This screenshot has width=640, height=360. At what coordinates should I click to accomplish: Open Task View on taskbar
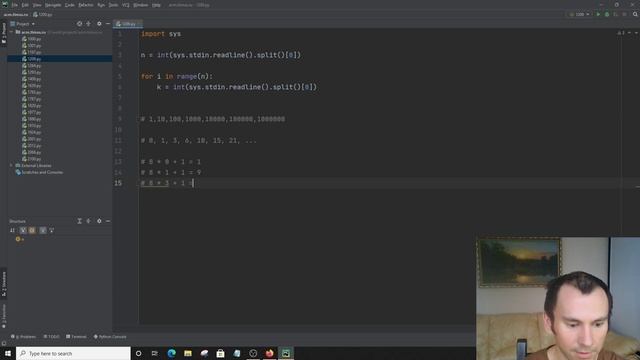(x=155, y=353)
